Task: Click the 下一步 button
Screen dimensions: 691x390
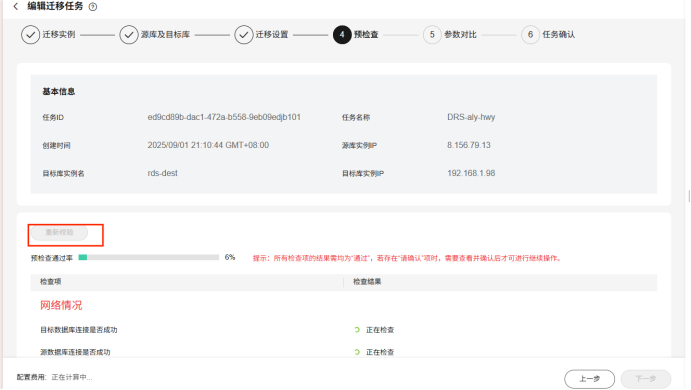Action: [646, 379]
